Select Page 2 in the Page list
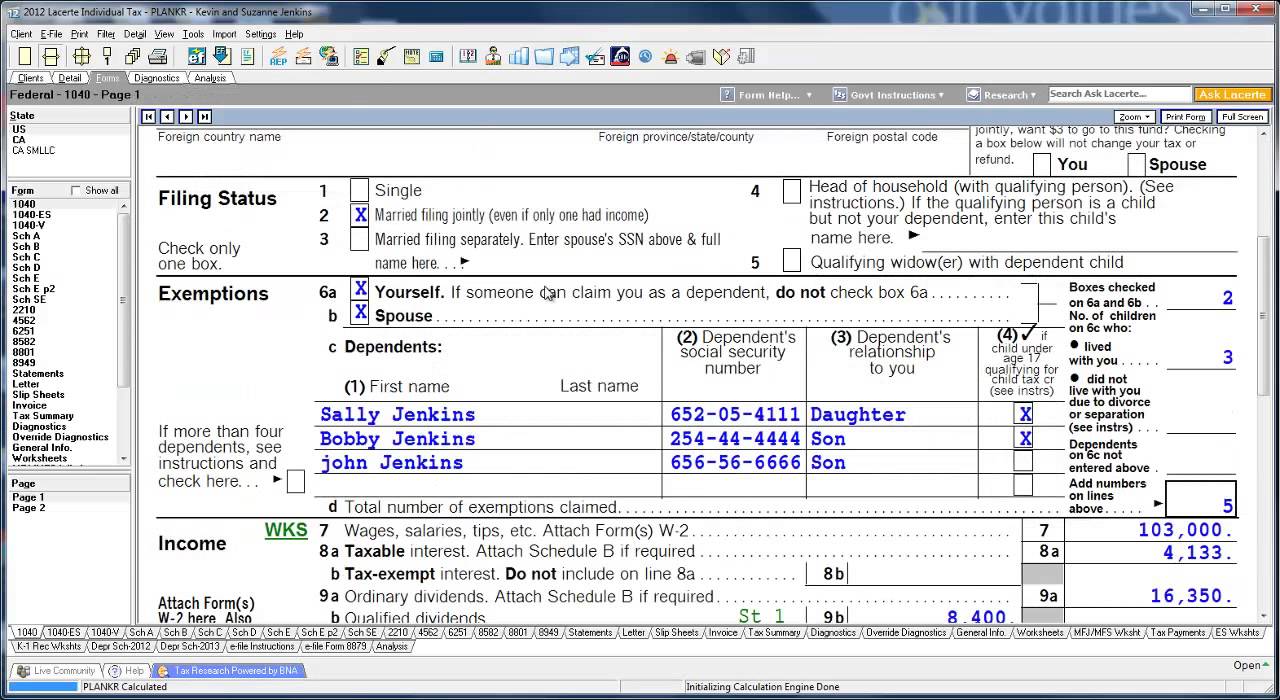1280x700 pixels. pyautogui.click(x=28, y=508)
